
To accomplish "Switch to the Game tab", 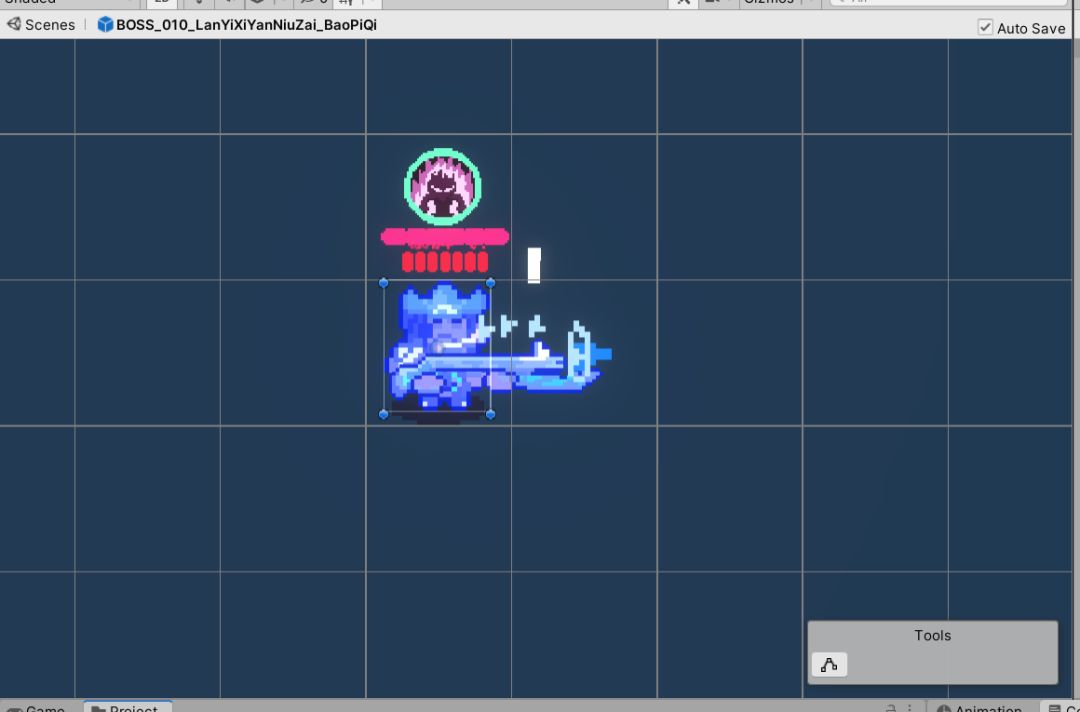I will [x=37, y=707].
